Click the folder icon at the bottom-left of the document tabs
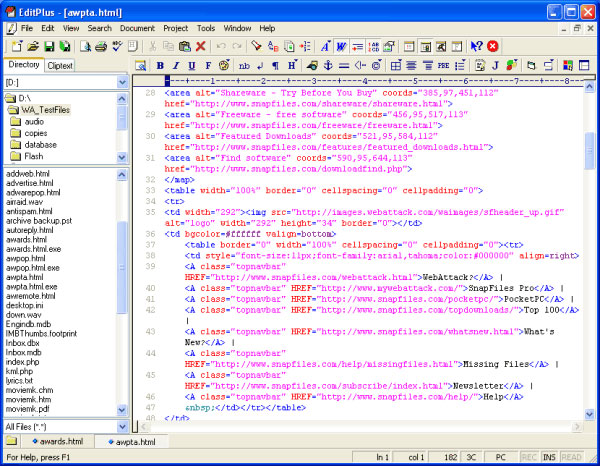The image size is (600, 466). click(x=11, y=441)
